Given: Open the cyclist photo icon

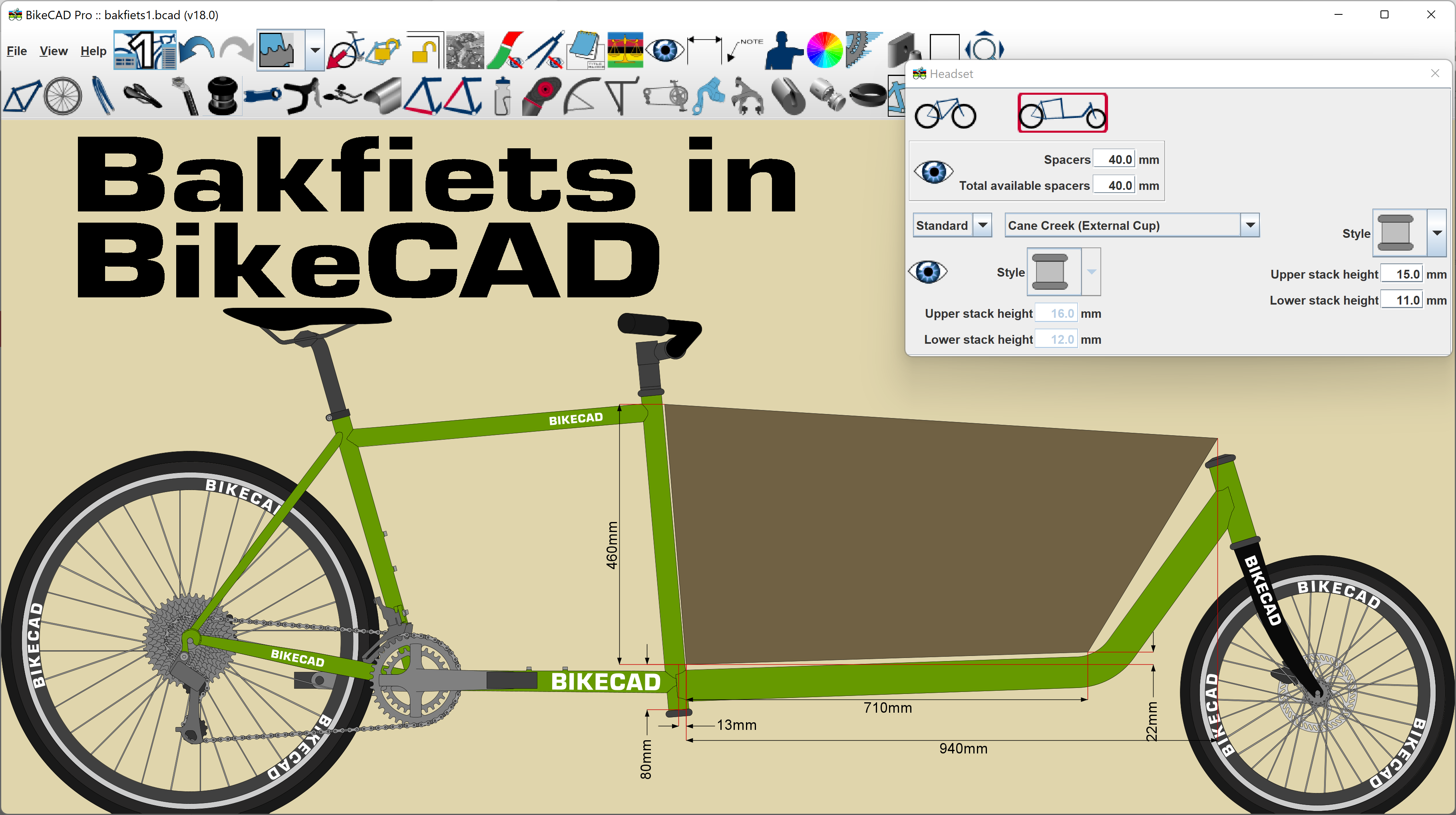Looking at the screenshot, I should tap(465, 50).
